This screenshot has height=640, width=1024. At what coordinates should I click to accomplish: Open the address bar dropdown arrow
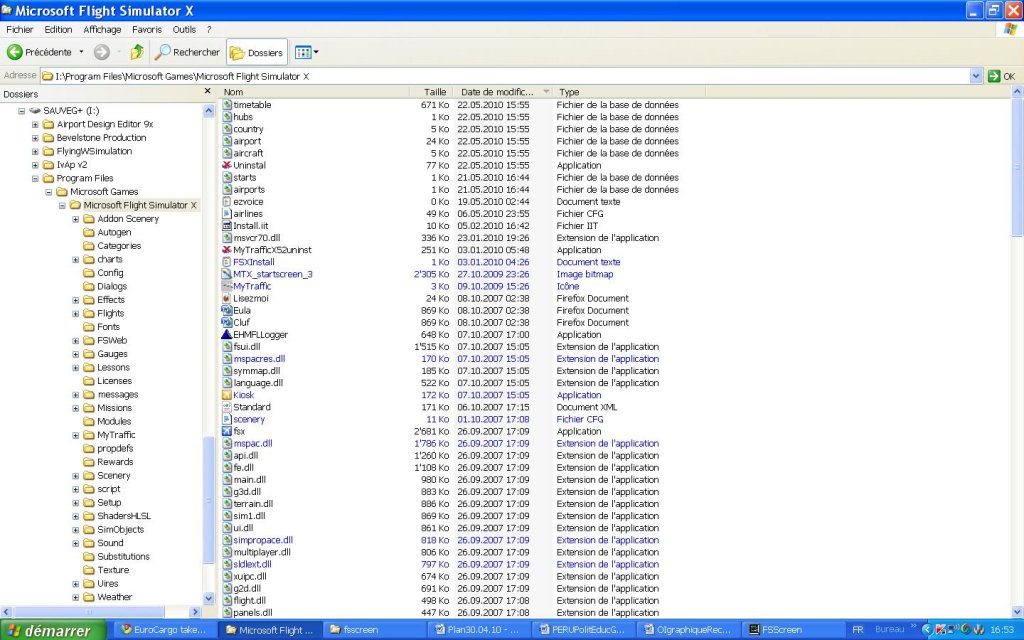976,76
